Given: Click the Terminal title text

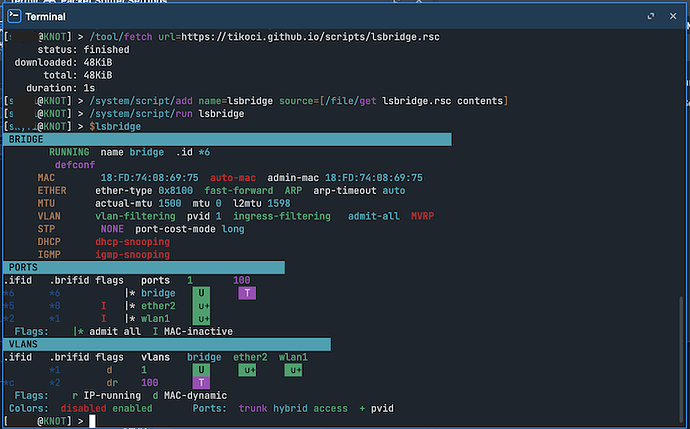Looking at the screenshot, I should 45,17.
